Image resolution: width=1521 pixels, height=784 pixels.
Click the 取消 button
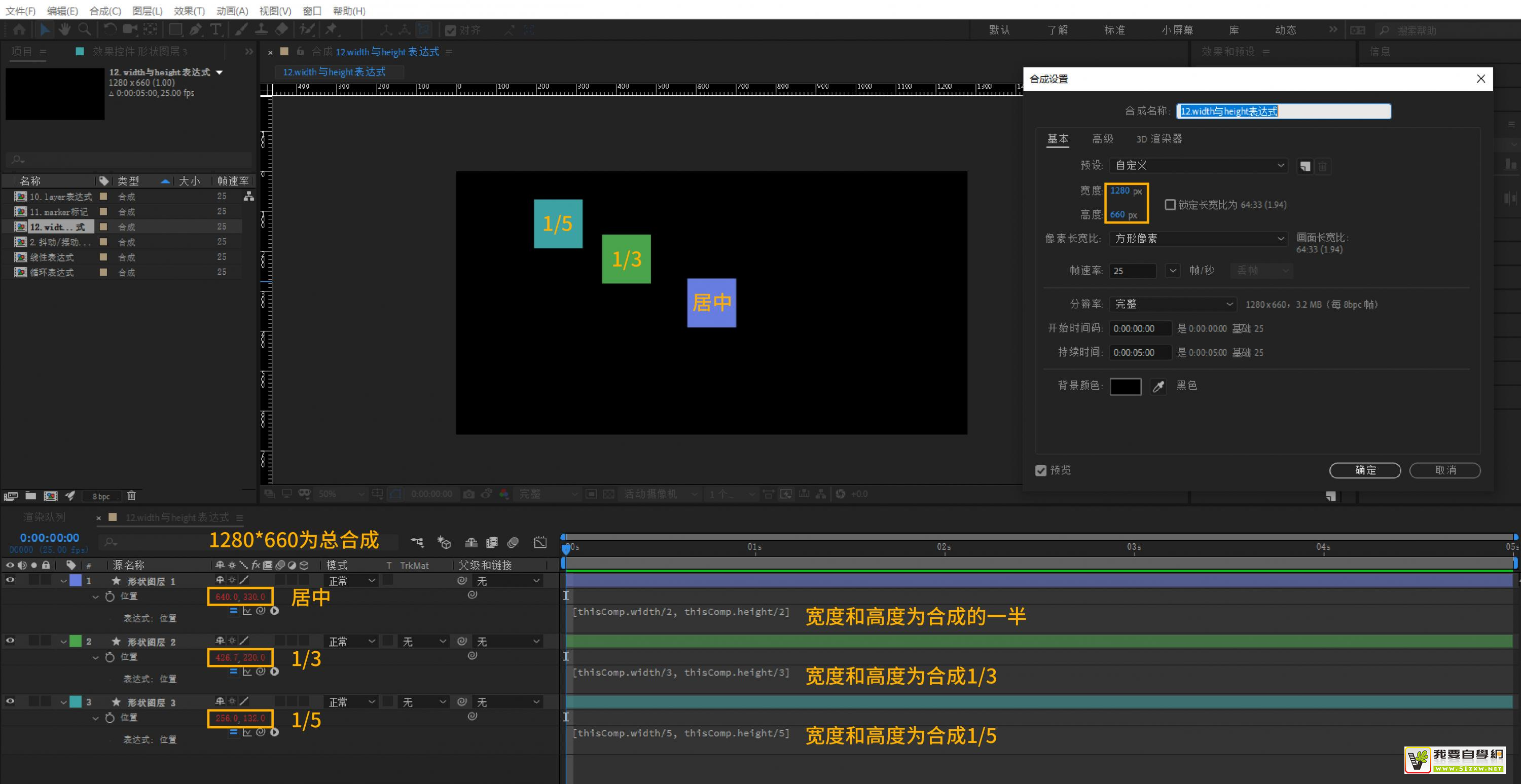pos(1444,470)
